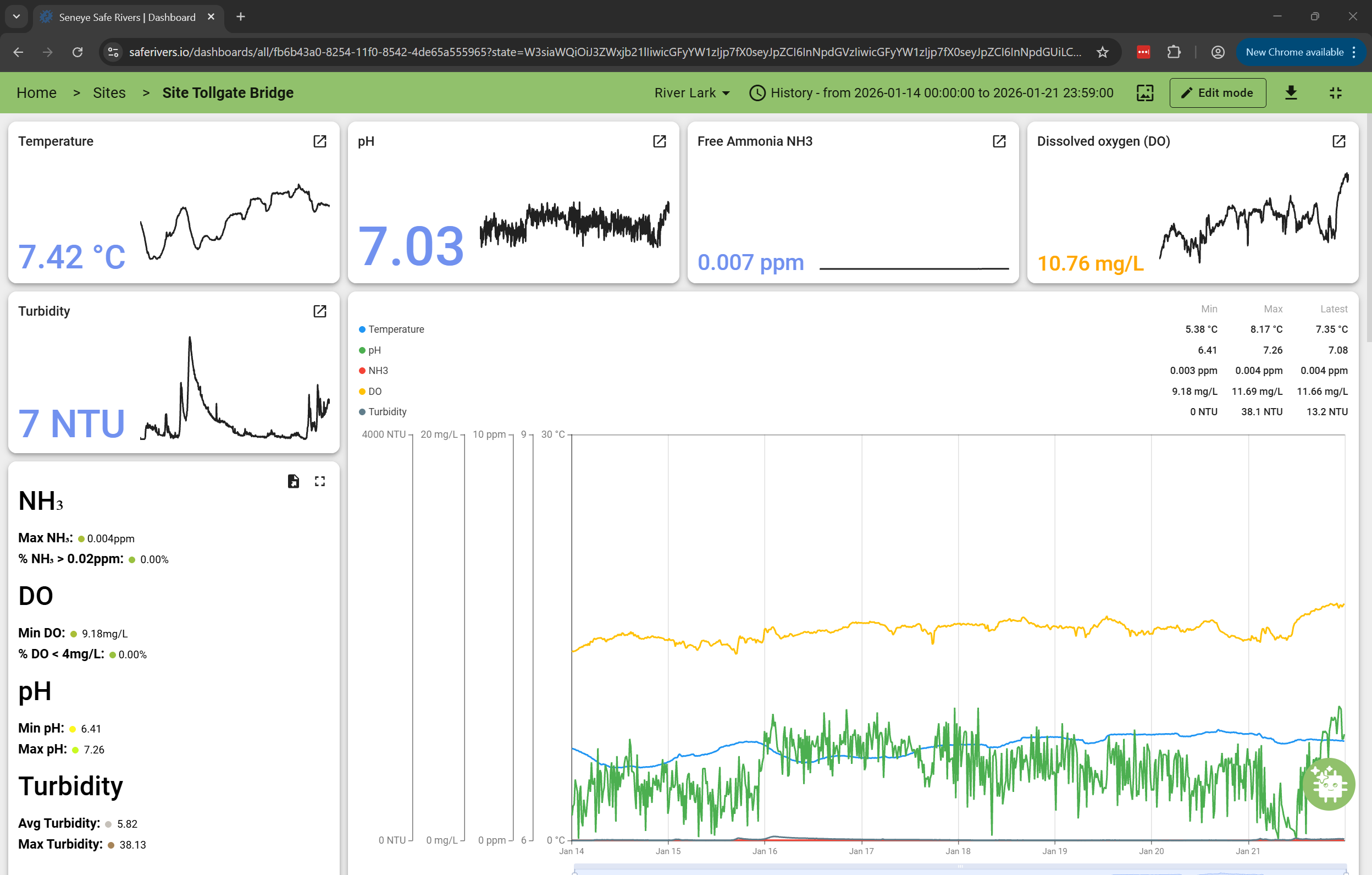Export the summary card as file
The image size is (1372, 875).
(294, 482)
